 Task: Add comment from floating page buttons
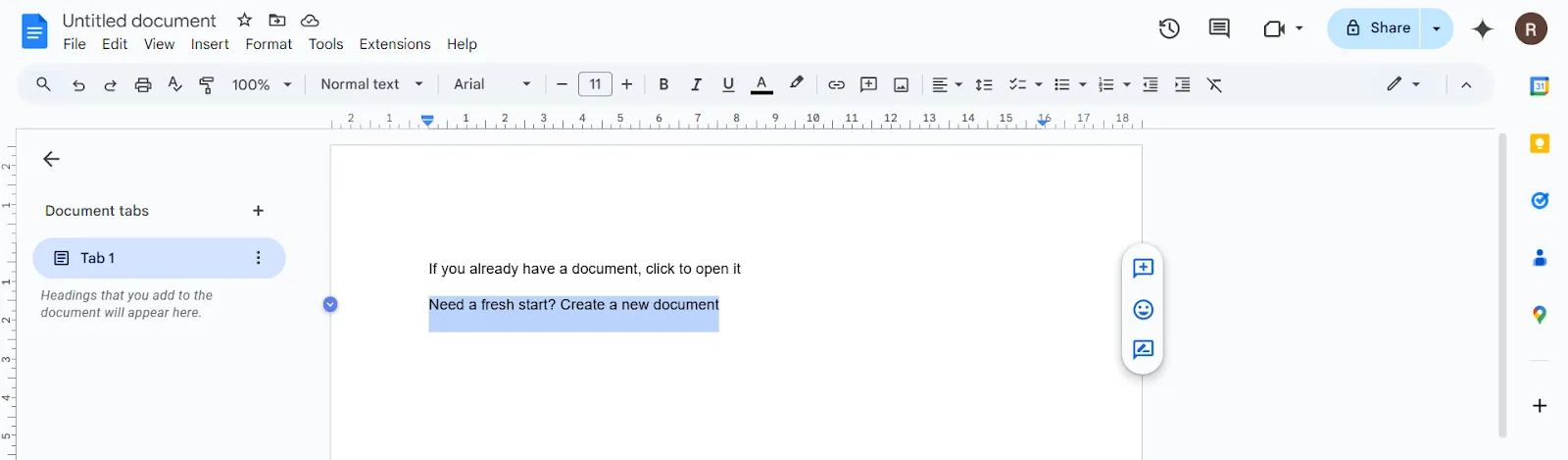1143,269
